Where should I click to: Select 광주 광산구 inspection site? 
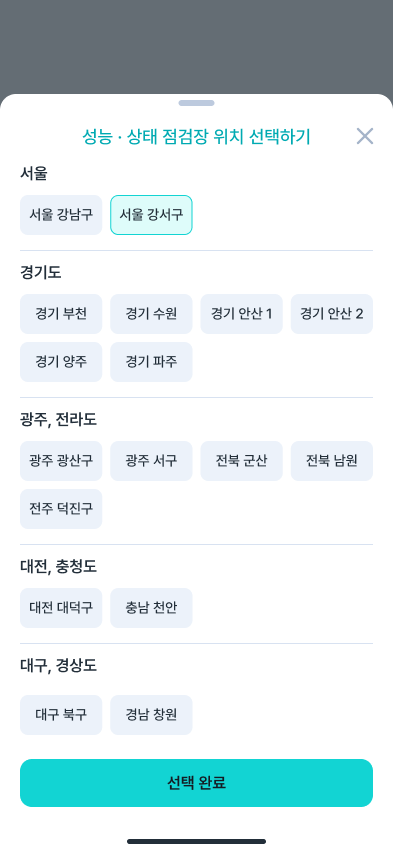[x=61, y=461]
